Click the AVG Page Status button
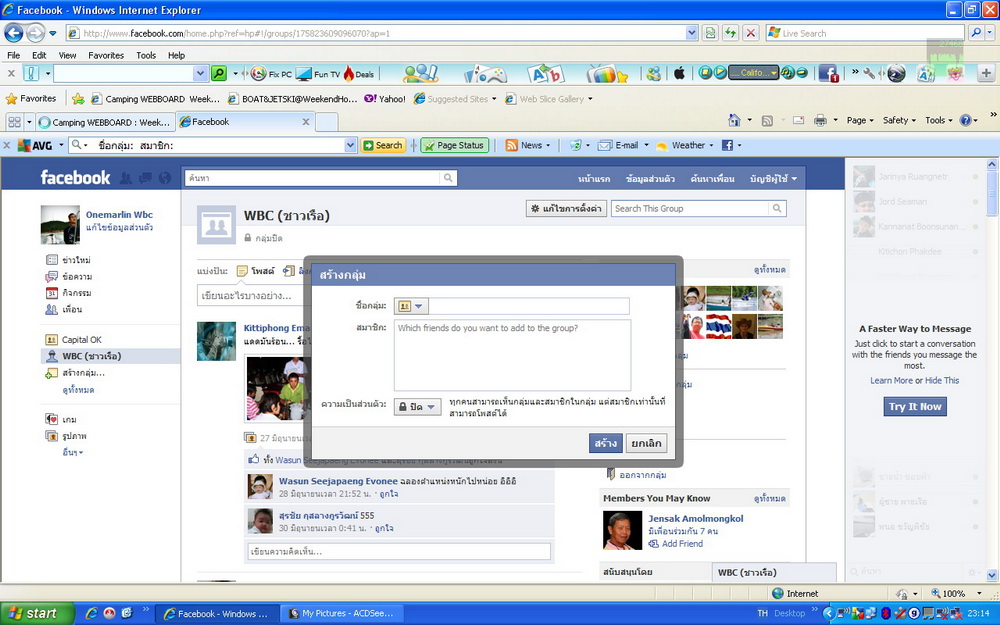 (x=454, y=145)
